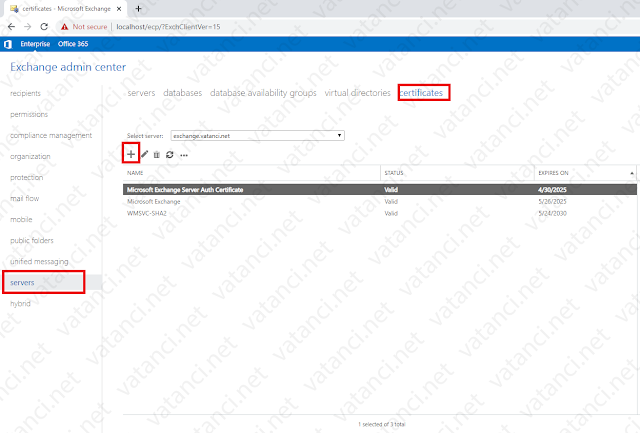Open hybrid section
This screenshot has height=433, width=640.
[20, 304]
